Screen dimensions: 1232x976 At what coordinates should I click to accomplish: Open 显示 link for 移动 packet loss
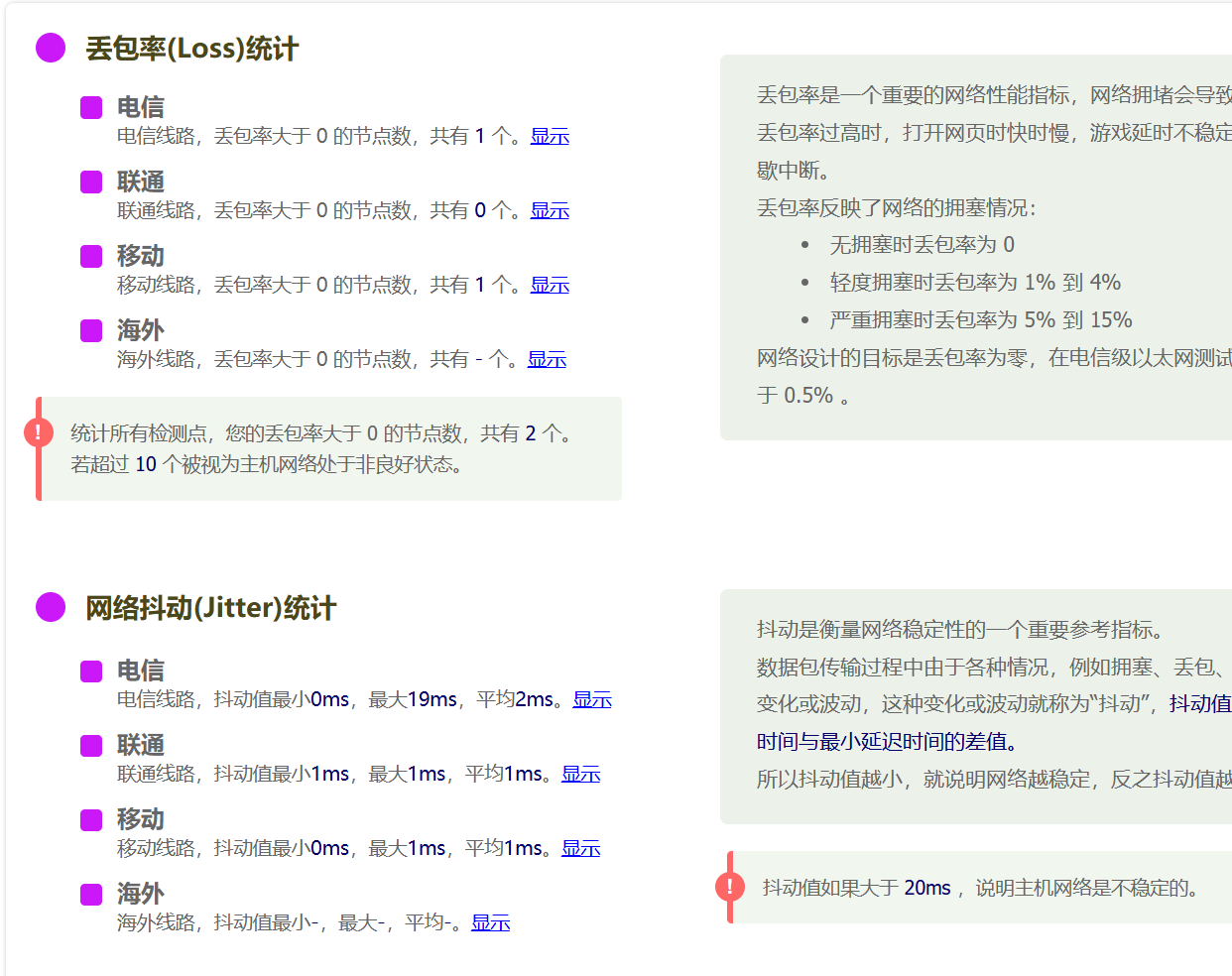click(x=550, y=285)
